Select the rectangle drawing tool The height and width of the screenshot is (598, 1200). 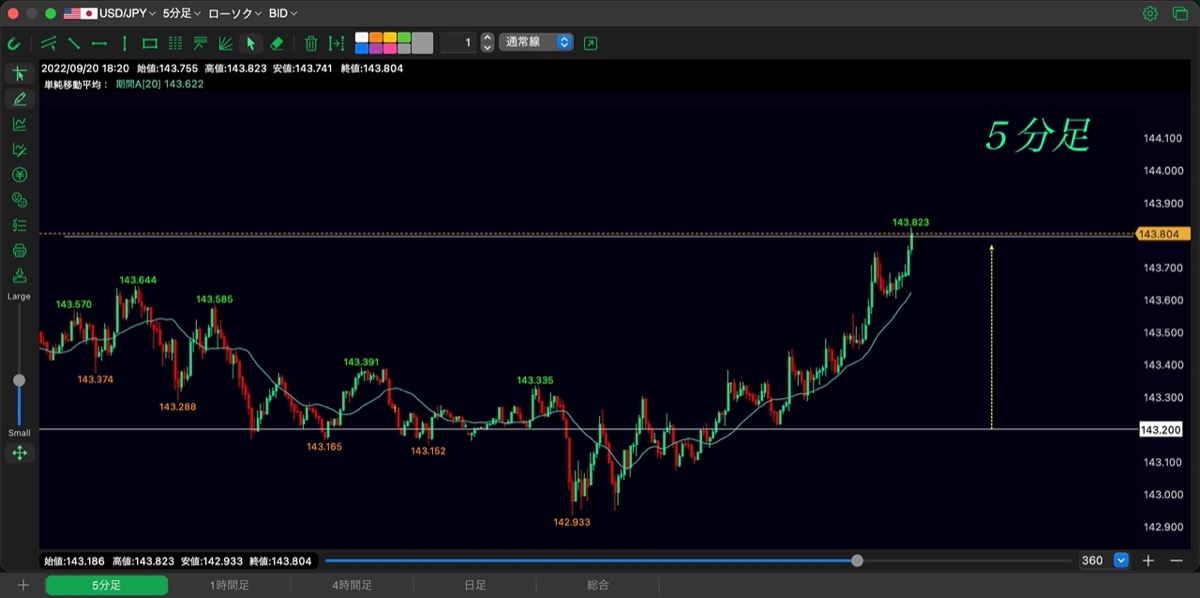(150, 43)
